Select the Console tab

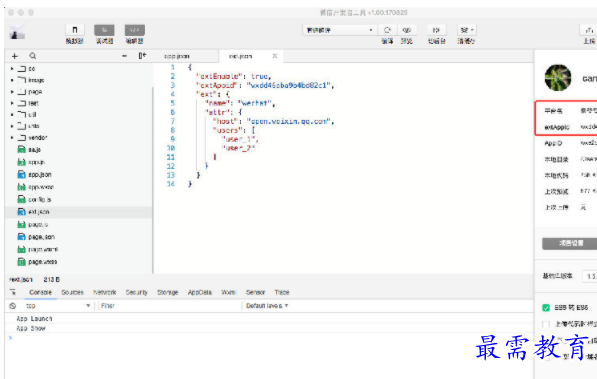40,292
